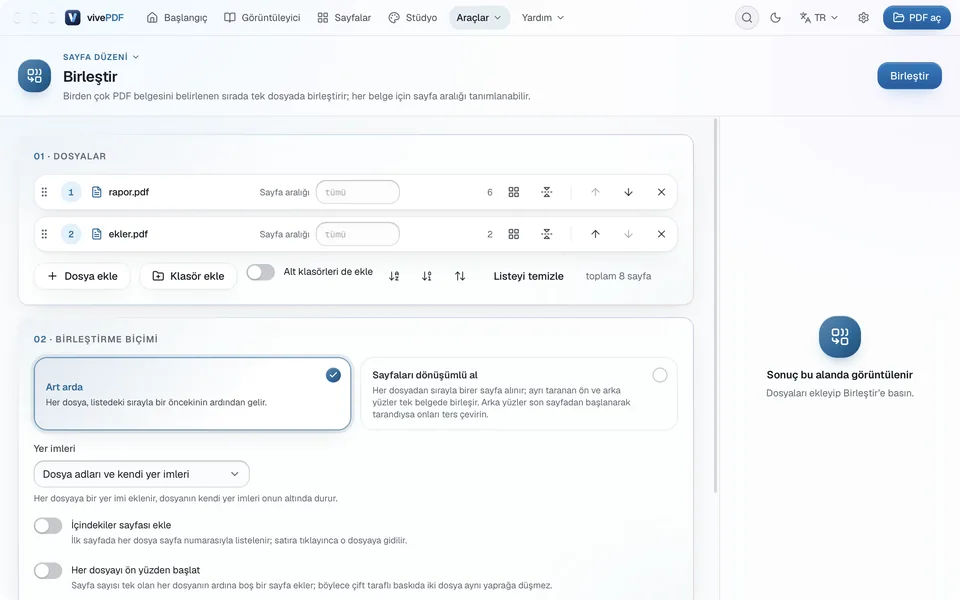Open settings gear icon
This screenshot has width=960, height=600.
(863, 18)
